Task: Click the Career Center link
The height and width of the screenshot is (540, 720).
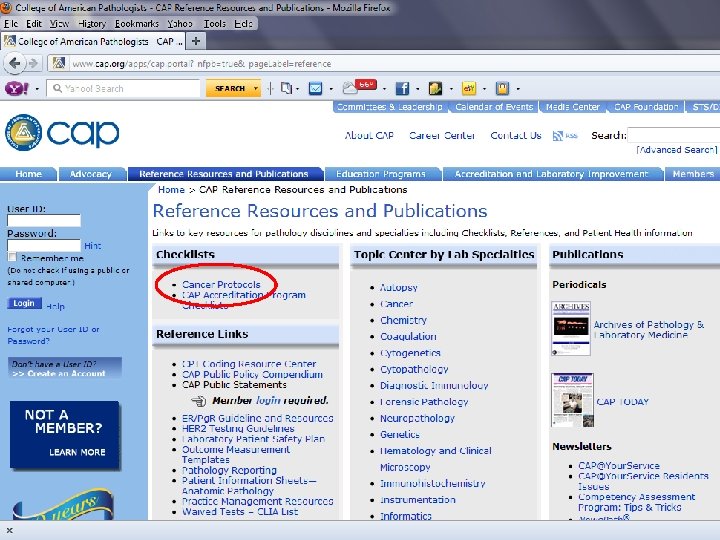Action: pyautogui.click(x=442, y=135)
